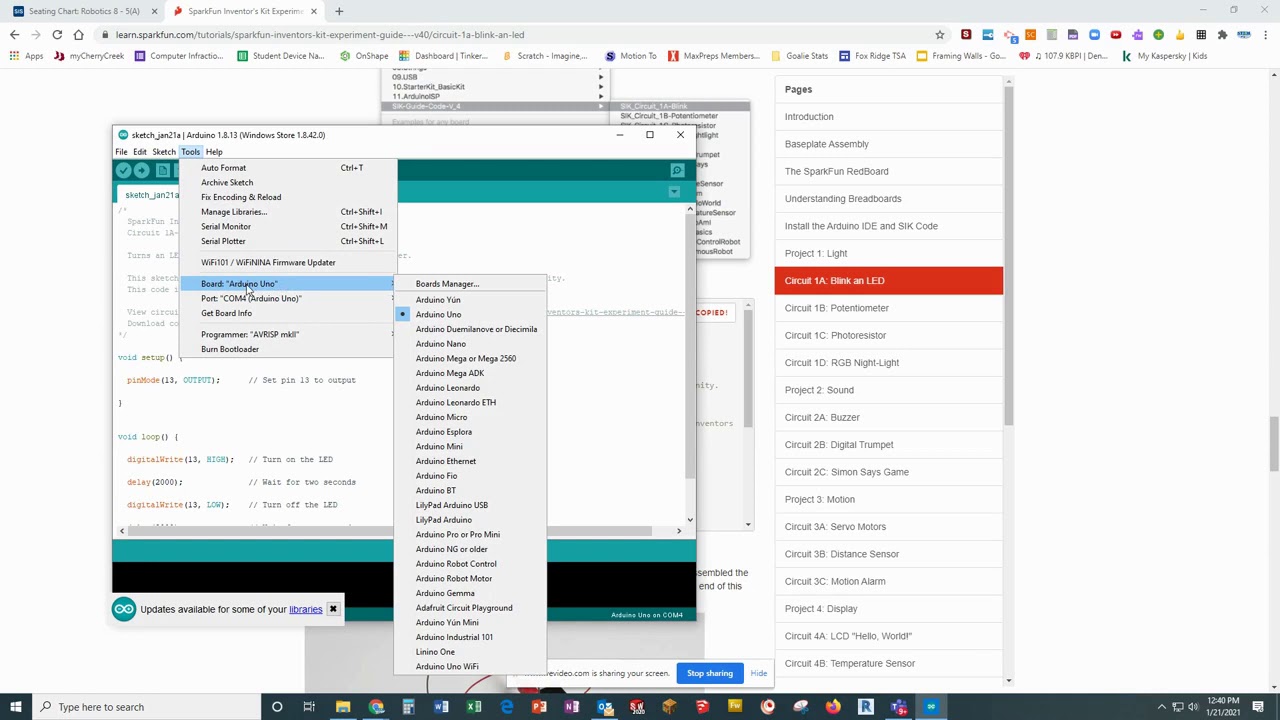1280x720 pixels.
Task: Open Firefox from the taskbar
Action: point(833,707)
